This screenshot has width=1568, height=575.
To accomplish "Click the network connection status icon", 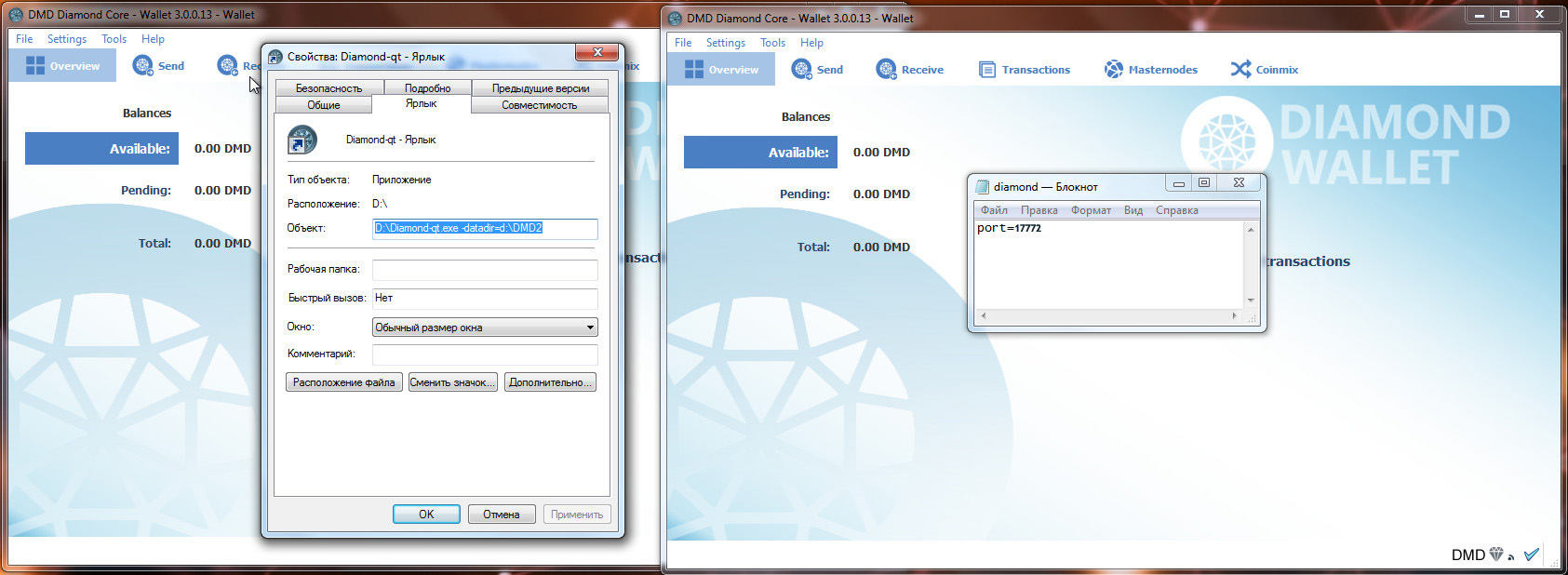I will 1511,556.
